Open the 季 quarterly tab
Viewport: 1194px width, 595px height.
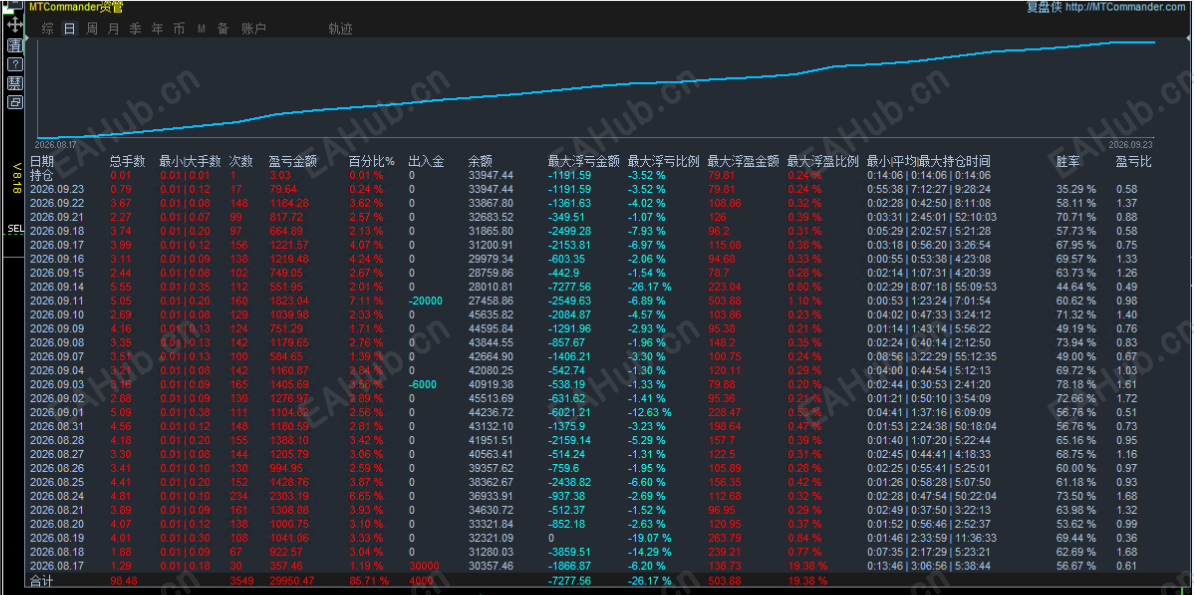[x=136, y=29]
